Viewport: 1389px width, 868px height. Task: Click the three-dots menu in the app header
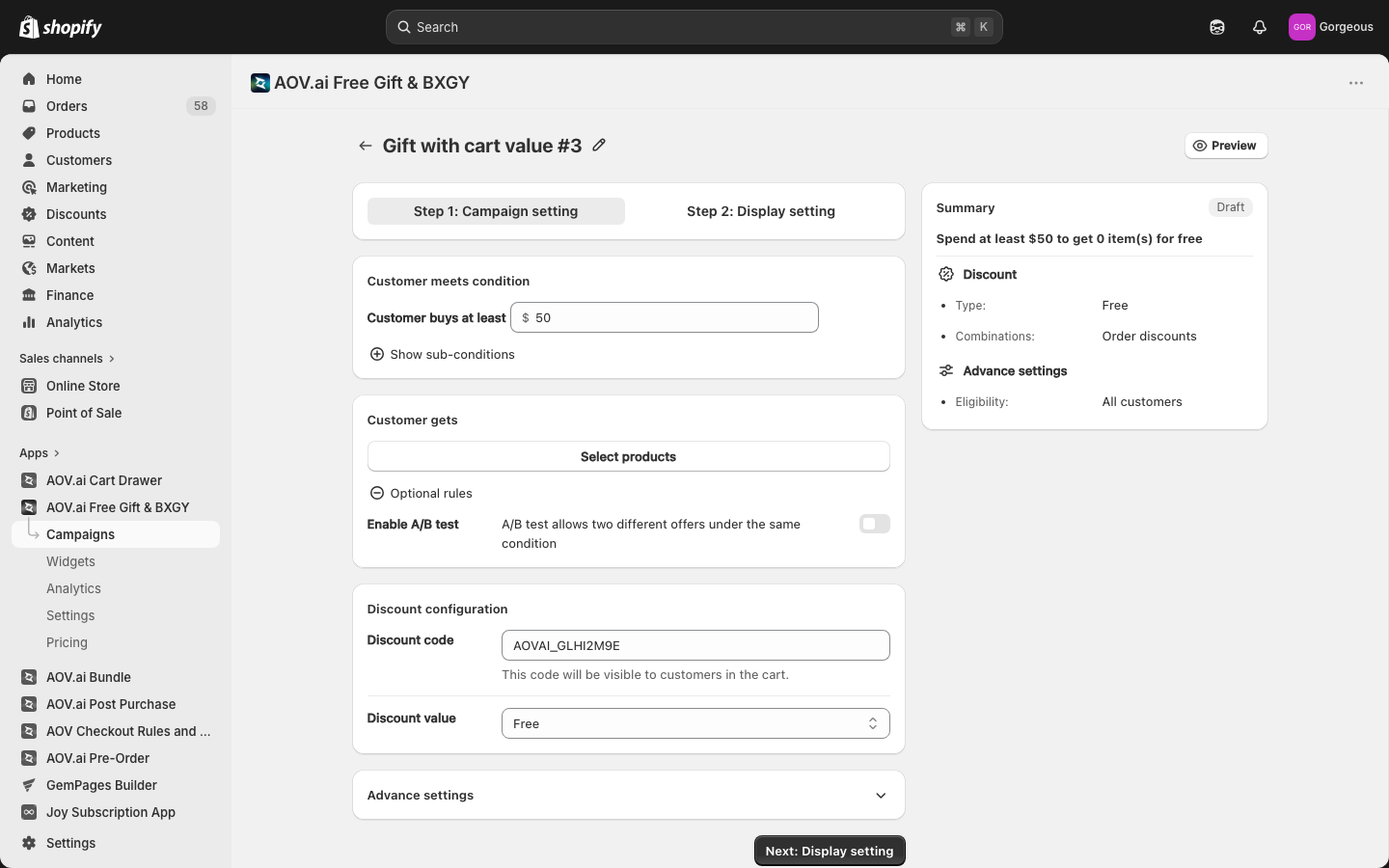point(1356,83)
